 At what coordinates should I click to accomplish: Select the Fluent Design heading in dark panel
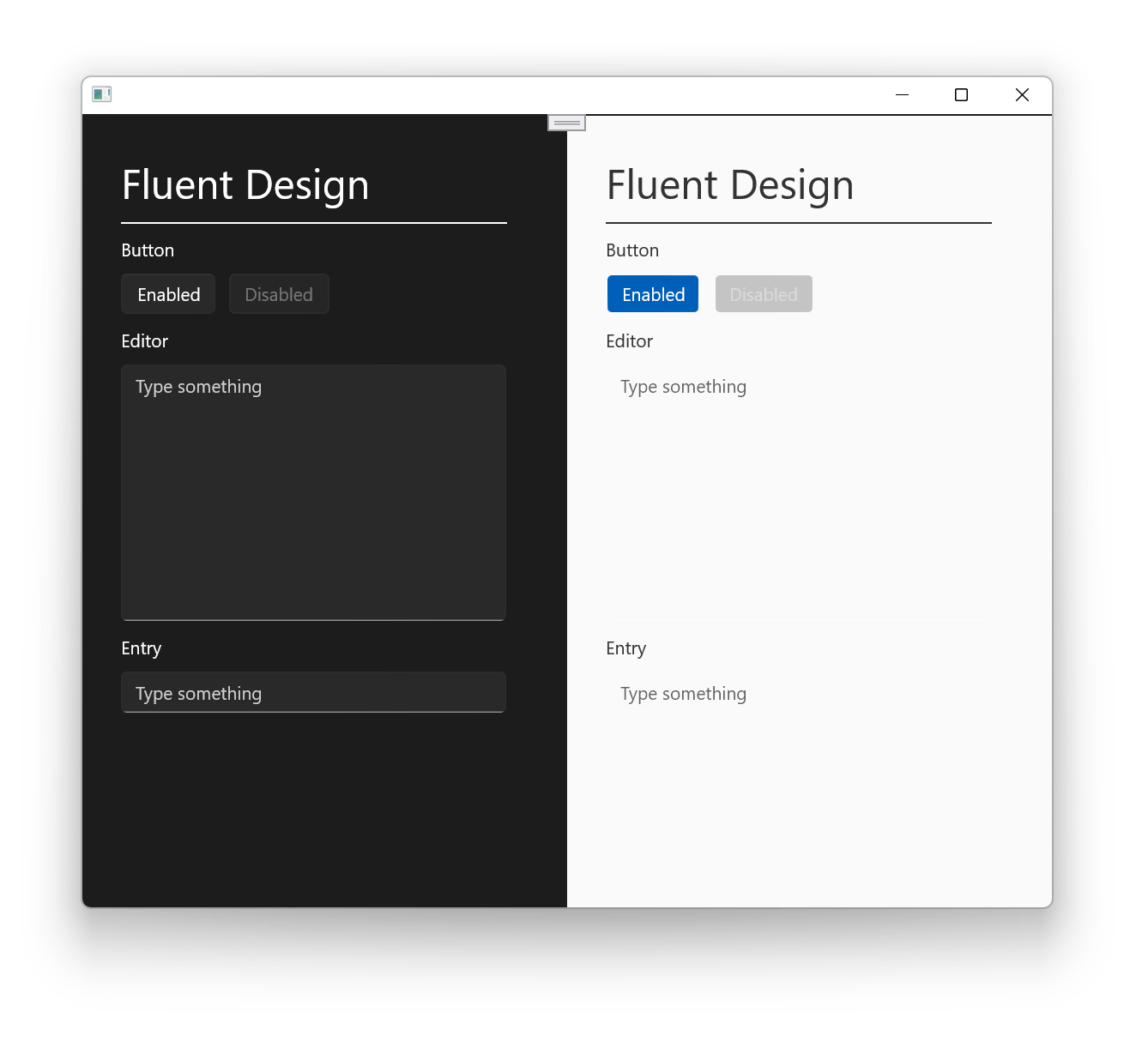(245, 184)
